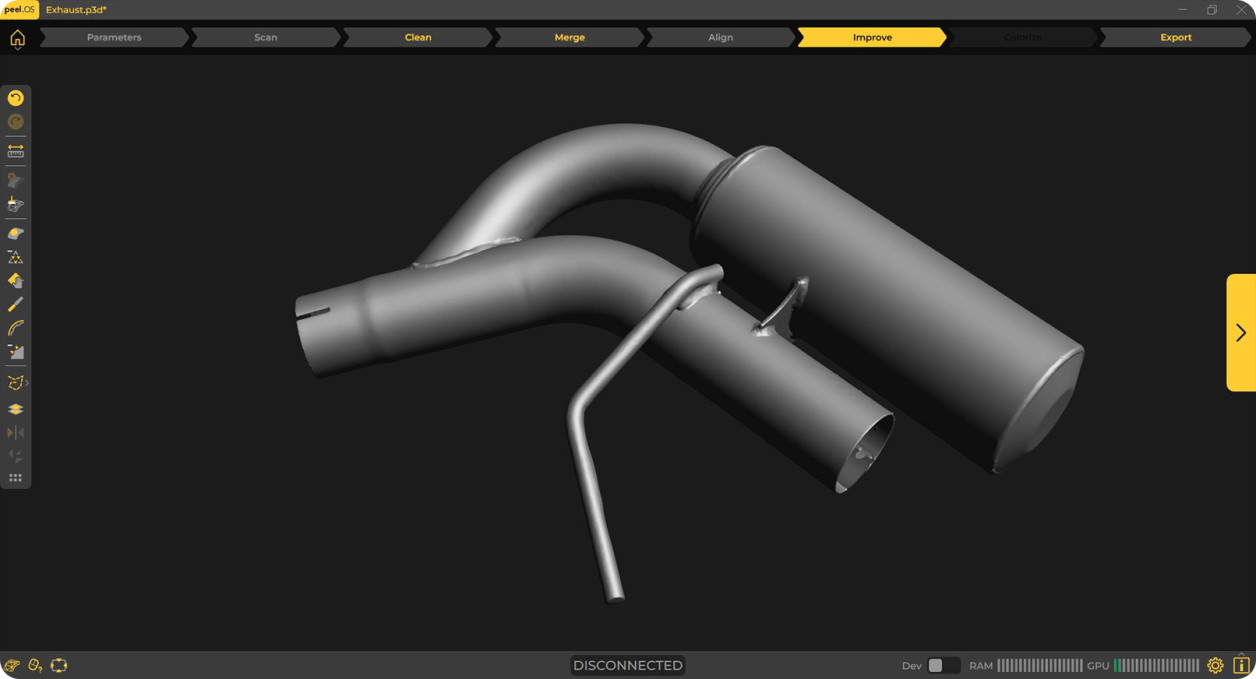This screenshot has width=1256, height=679.
Task: Switch to the Clean workflow stage
Action: point(417,37)
